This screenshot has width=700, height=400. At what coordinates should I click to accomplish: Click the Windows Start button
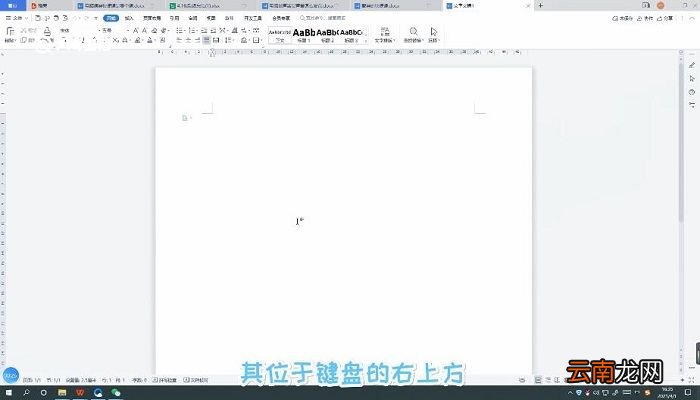pyautogui.click(x=8, y=393)
